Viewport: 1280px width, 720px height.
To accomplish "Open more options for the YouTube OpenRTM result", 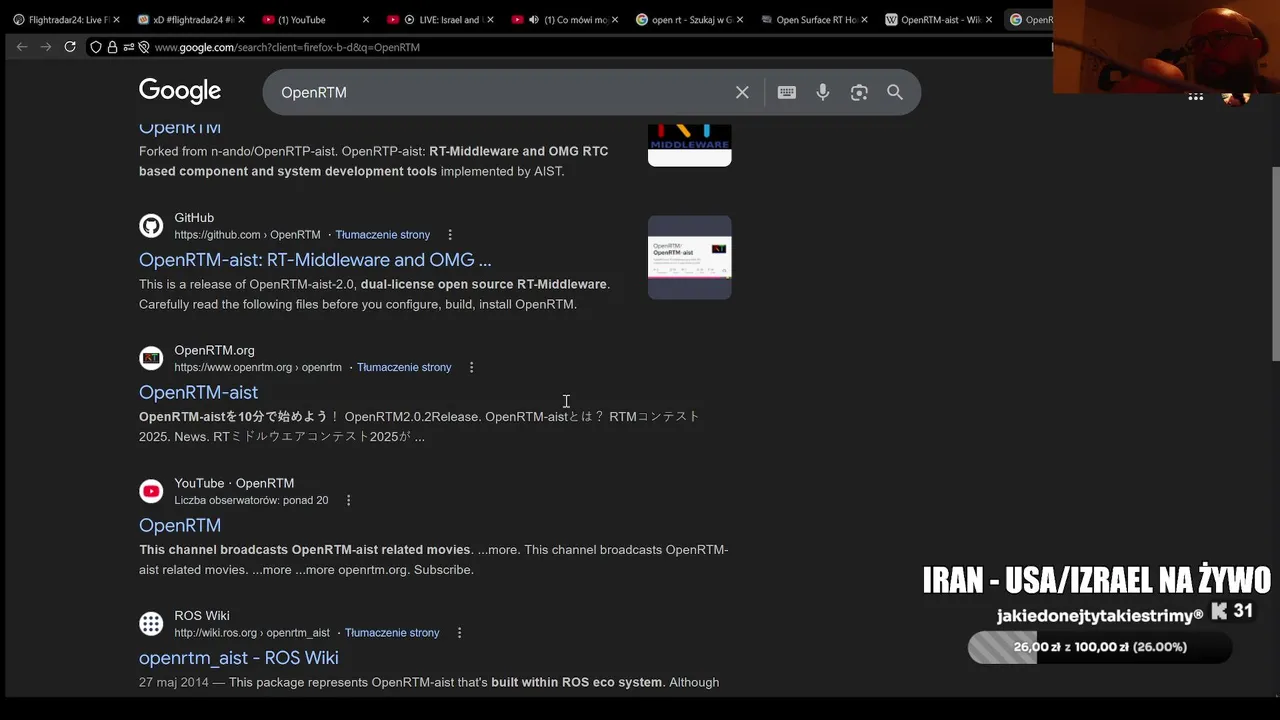I will (x=349, y=500).
